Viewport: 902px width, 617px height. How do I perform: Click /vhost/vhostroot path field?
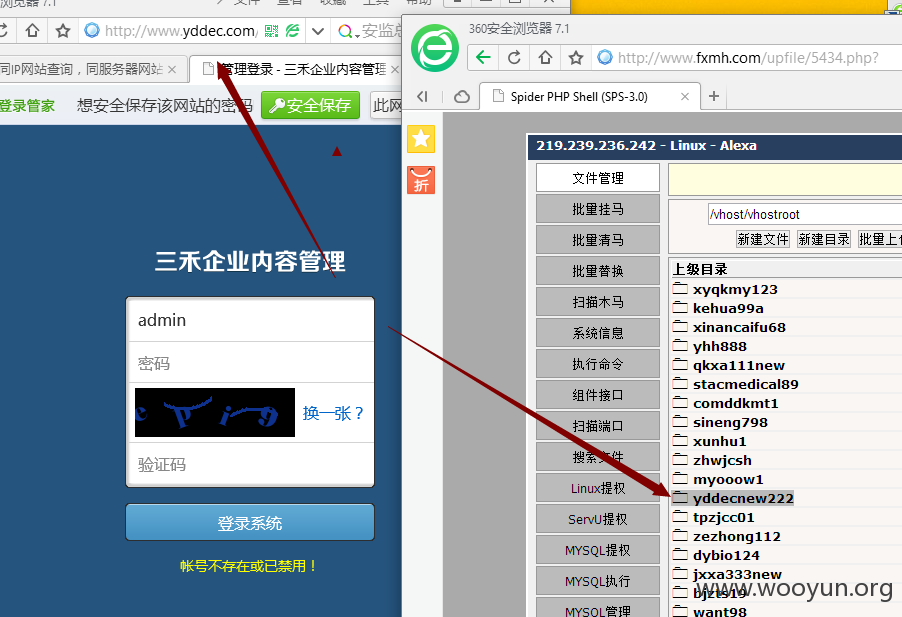pos(805,214)
